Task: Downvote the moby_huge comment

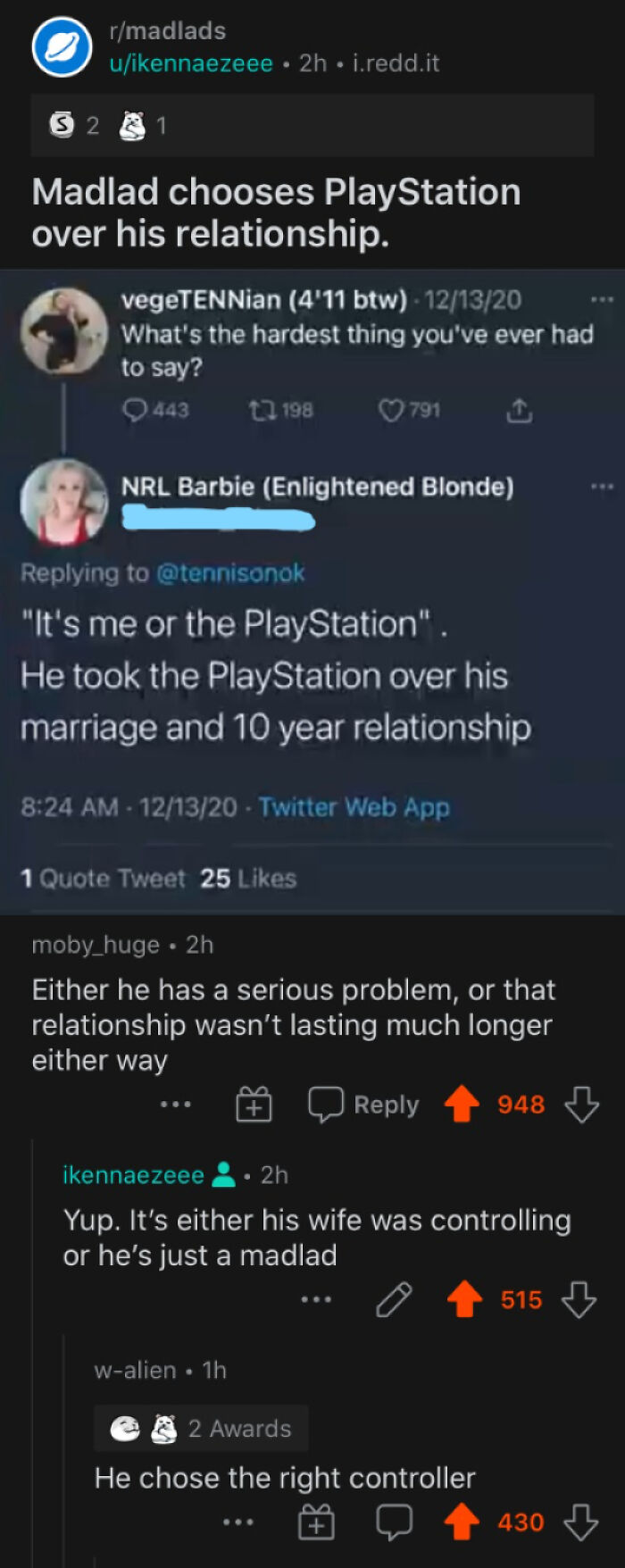Action: point(582,1105)
